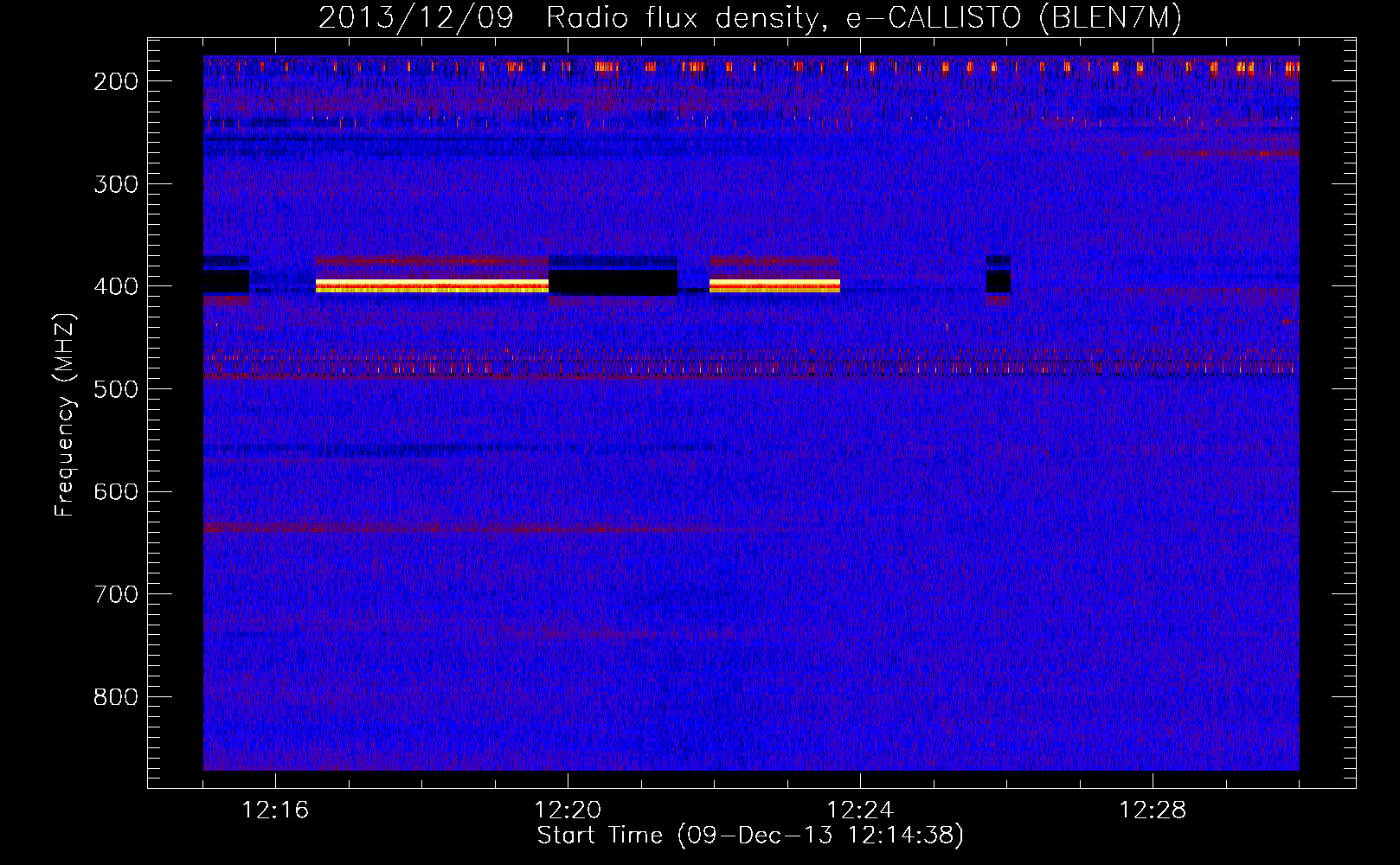Image resolution: width=1400 pixels, height=865 pixels.
Task: Click the 600 frequency tick label
Action: click(116, 492)
